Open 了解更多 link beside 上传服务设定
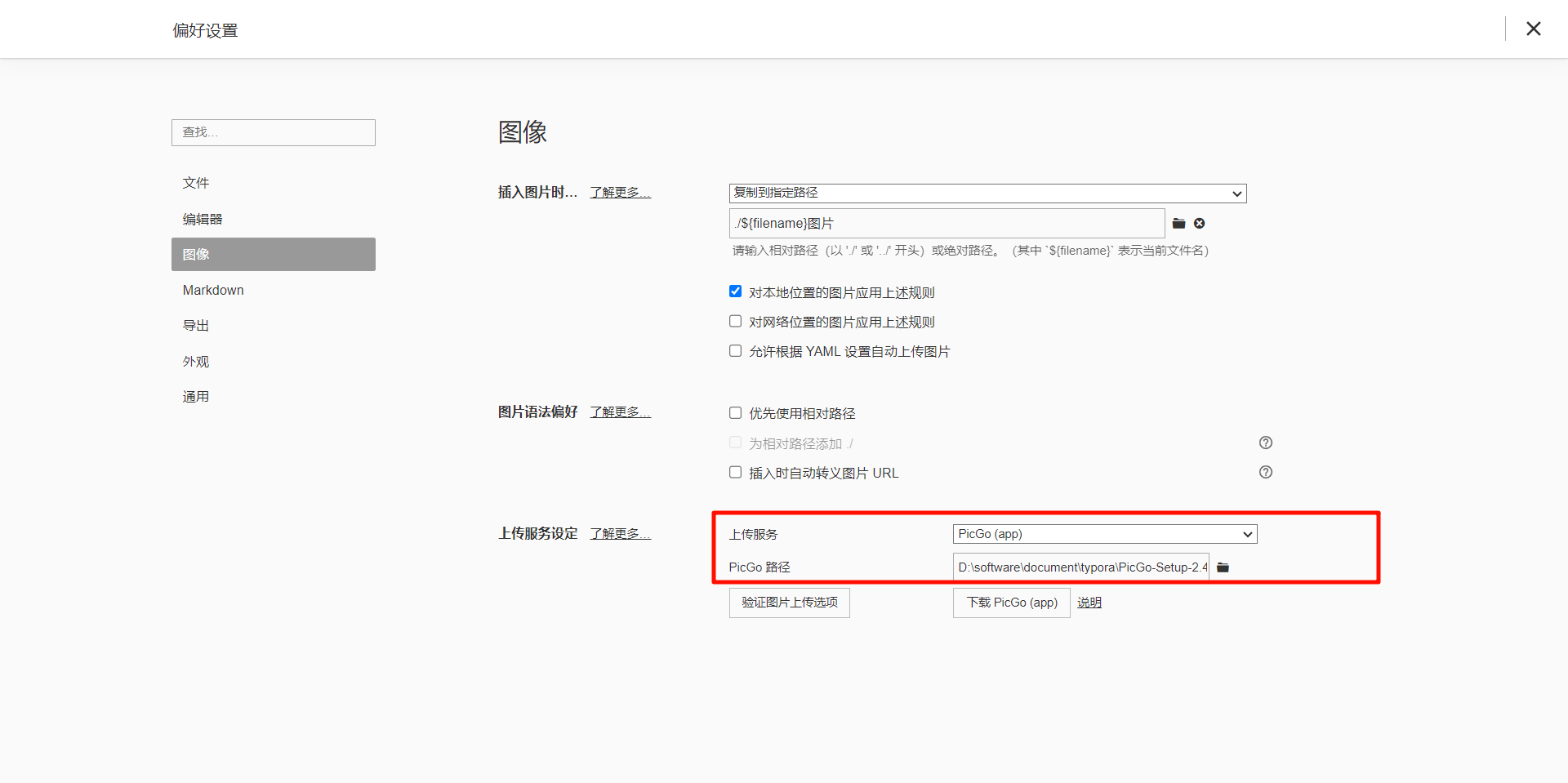 pyautogui.click(x=621, y=534)
